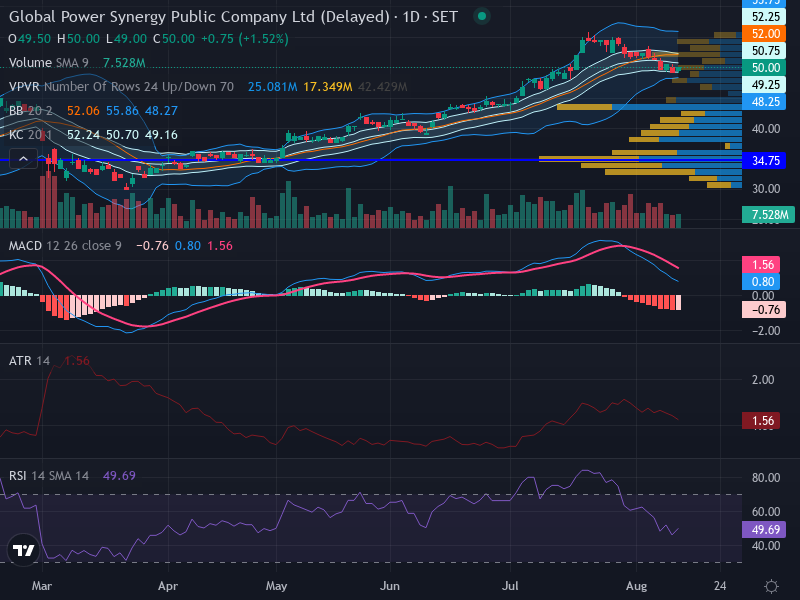Click the ATR 14 indicator label
The height and width of the screenshot is (600, 800).
[x=29, y=361]
